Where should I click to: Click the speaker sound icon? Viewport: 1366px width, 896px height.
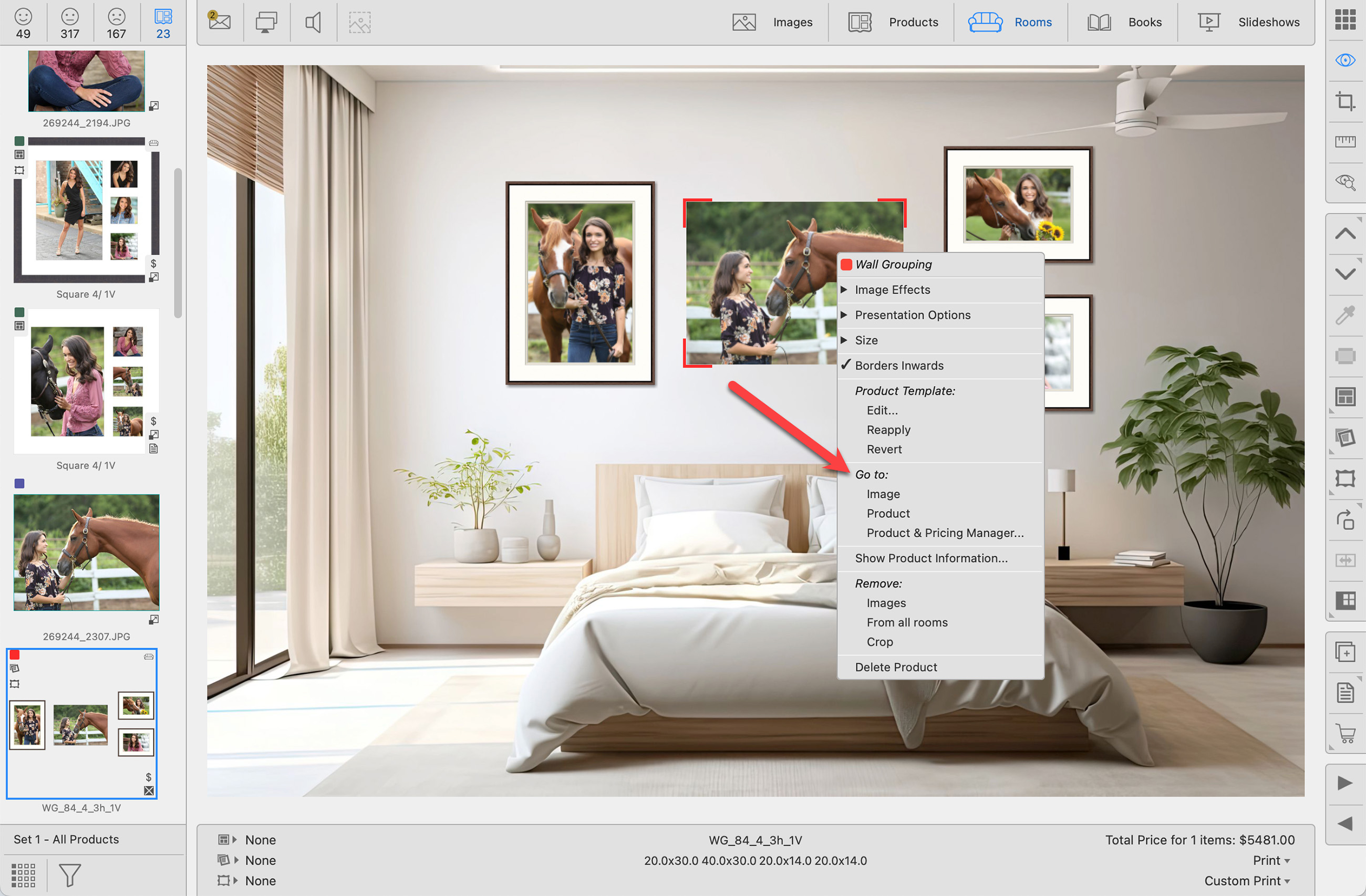tap(313, 23)
